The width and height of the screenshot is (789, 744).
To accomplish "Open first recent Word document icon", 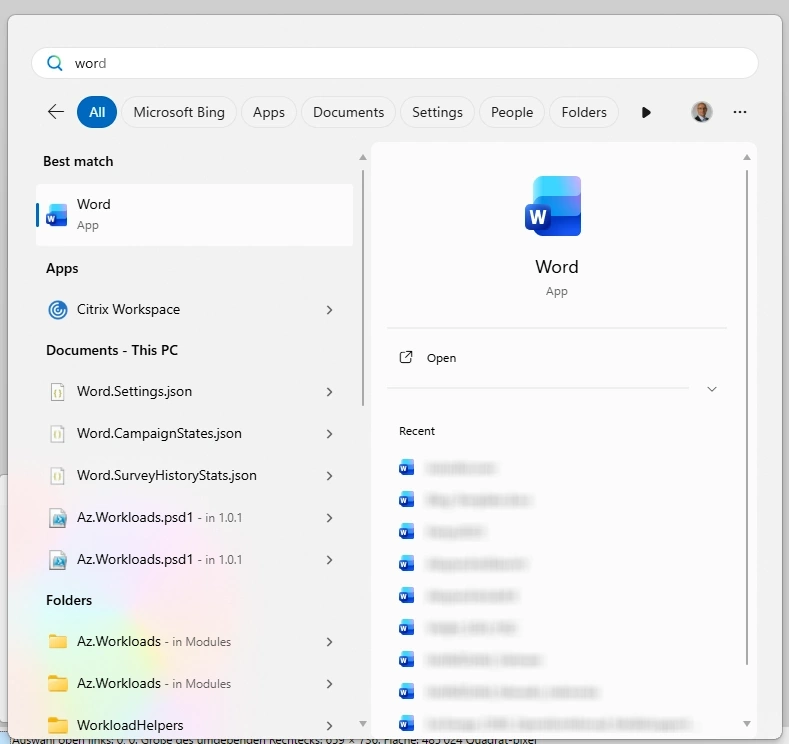I will [x=406, y=467].
